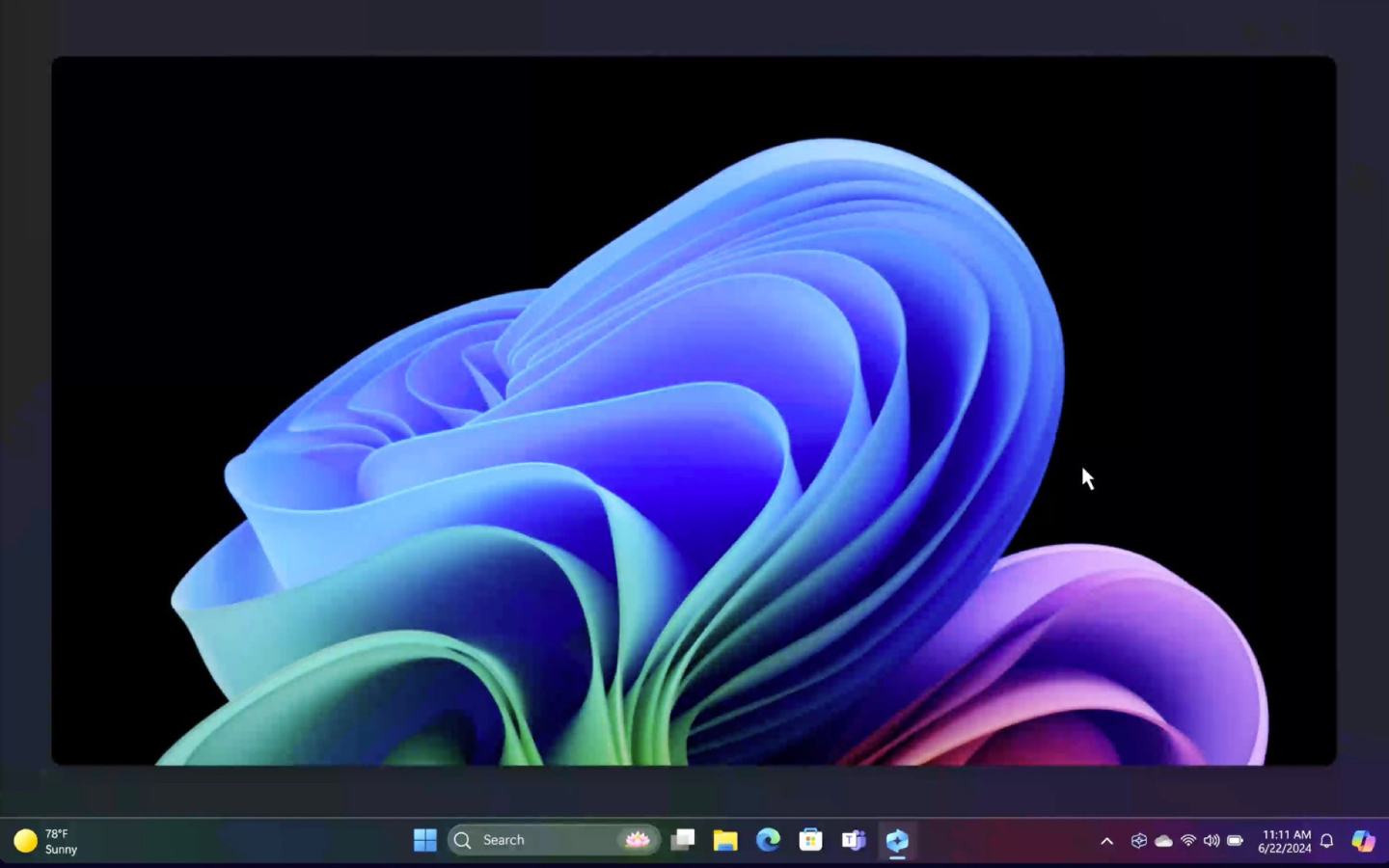Click the taskbar Search box
The height and width of the screenshot is (868, 1389).
[535, 840]
